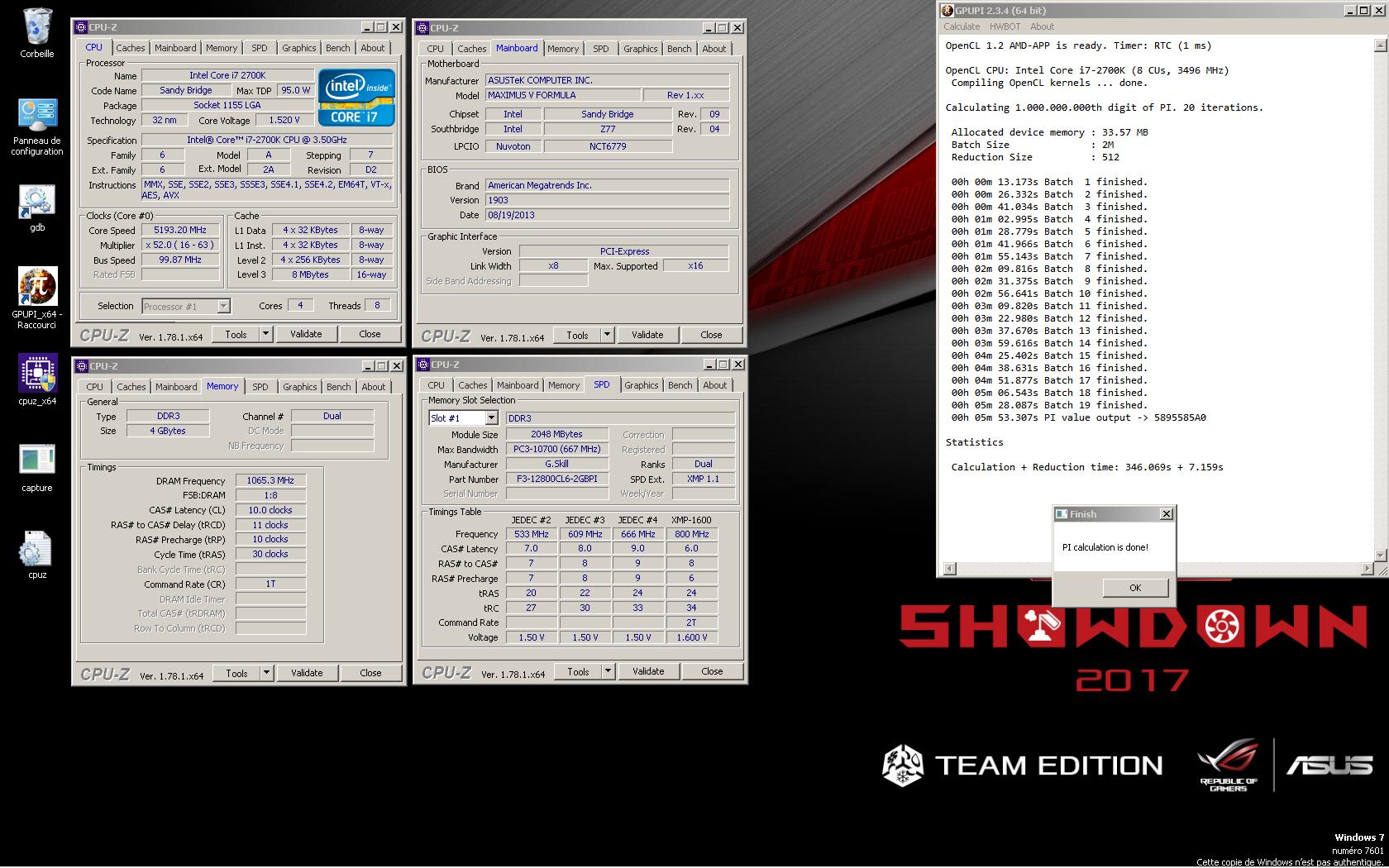1389x868 pixels.
Task: Click CPU-Z title icon in SPD window
Action: click(x=422, y=365)
